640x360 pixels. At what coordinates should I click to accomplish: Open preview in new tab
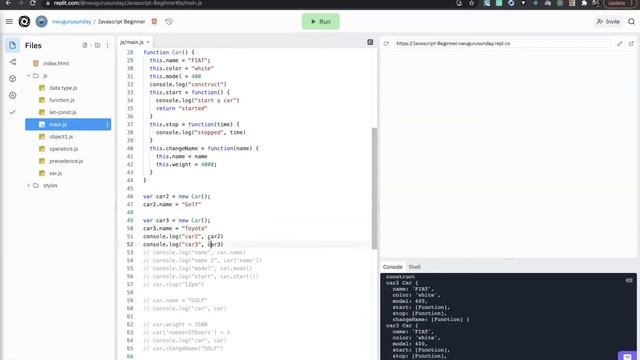pyautogui.click(x=631, y=43)
